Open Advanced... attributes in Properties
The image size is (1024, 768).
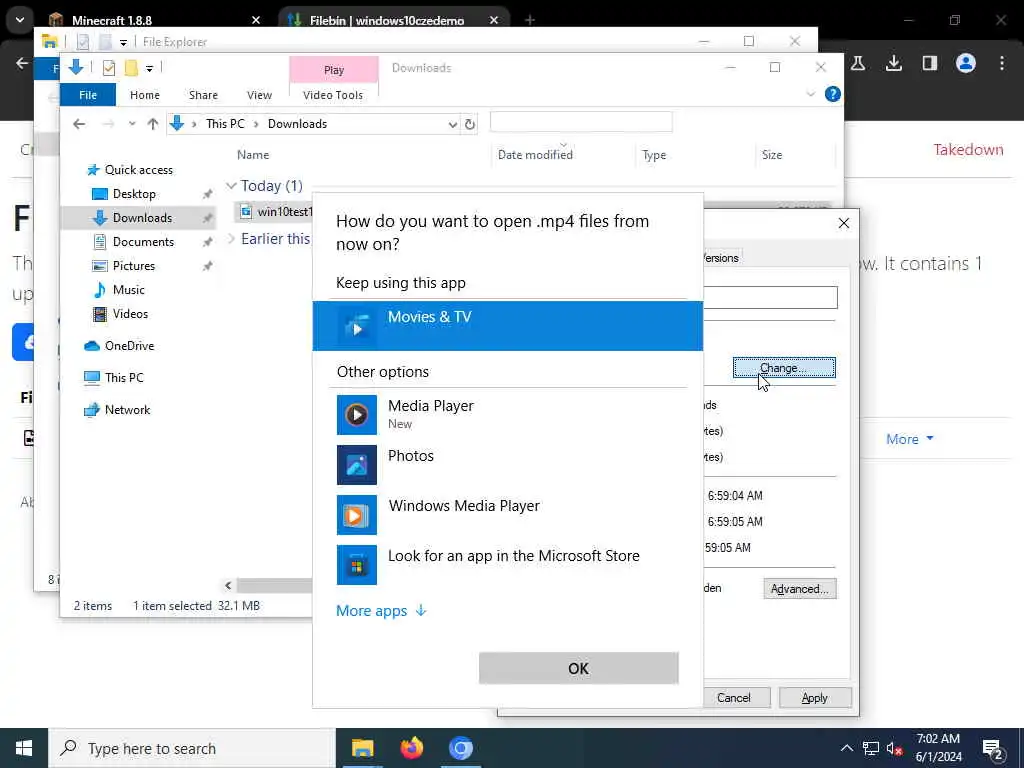[799, 588]
